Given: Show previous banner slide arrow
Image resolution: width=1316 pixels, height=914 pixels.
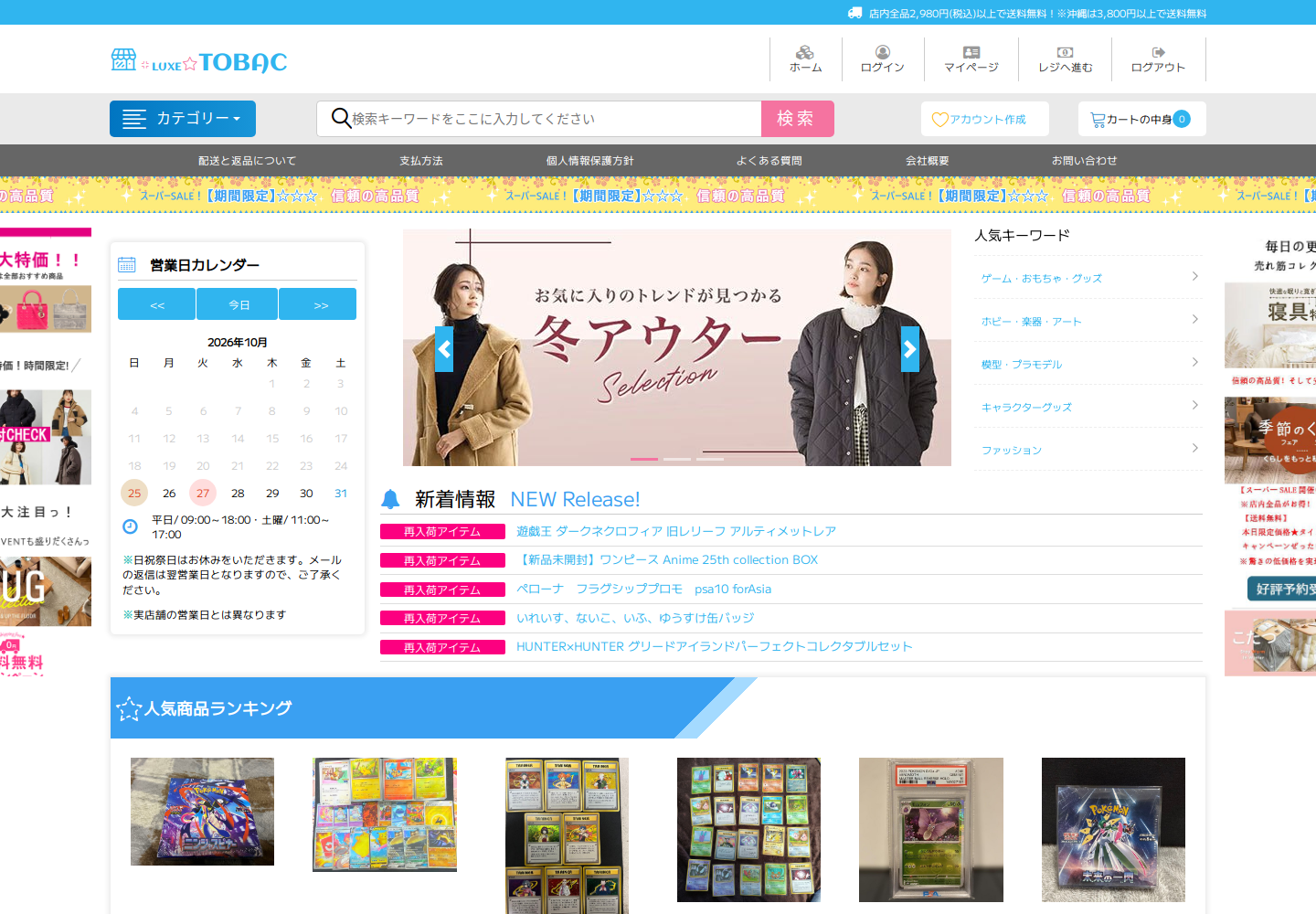Looking at the screenshot, I should (x=444, y=349).
